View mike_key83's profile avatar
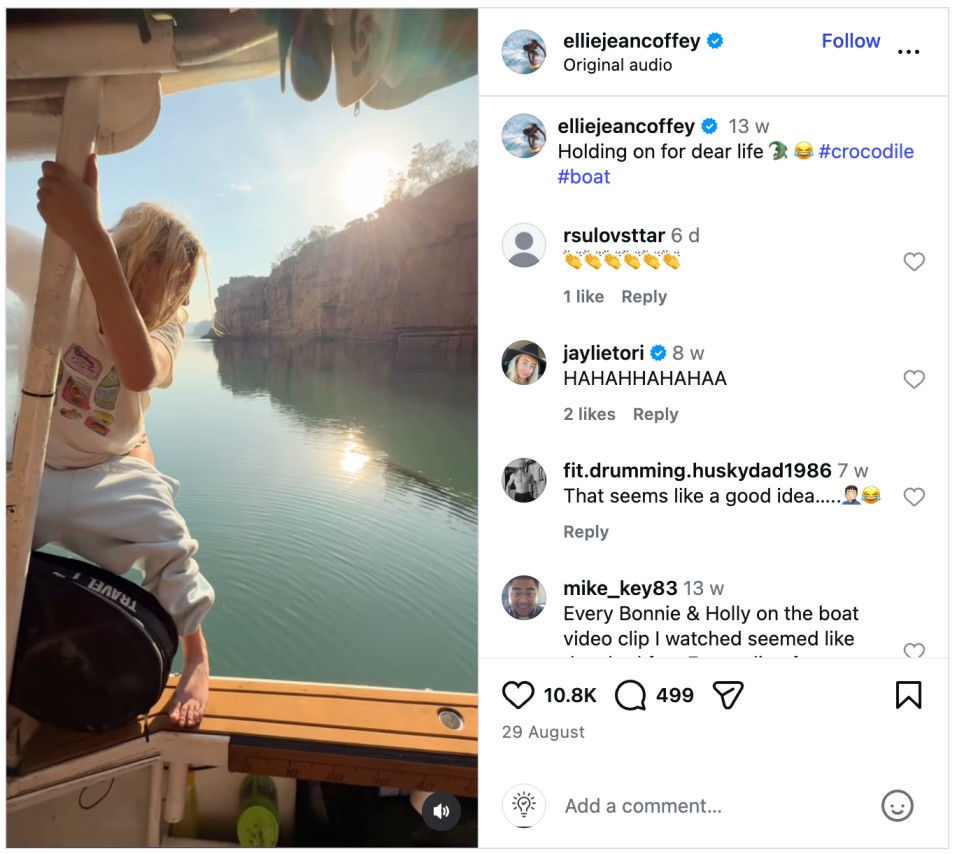Image resolution: width=957 pixels, height=854 pixels. [524, 598]
